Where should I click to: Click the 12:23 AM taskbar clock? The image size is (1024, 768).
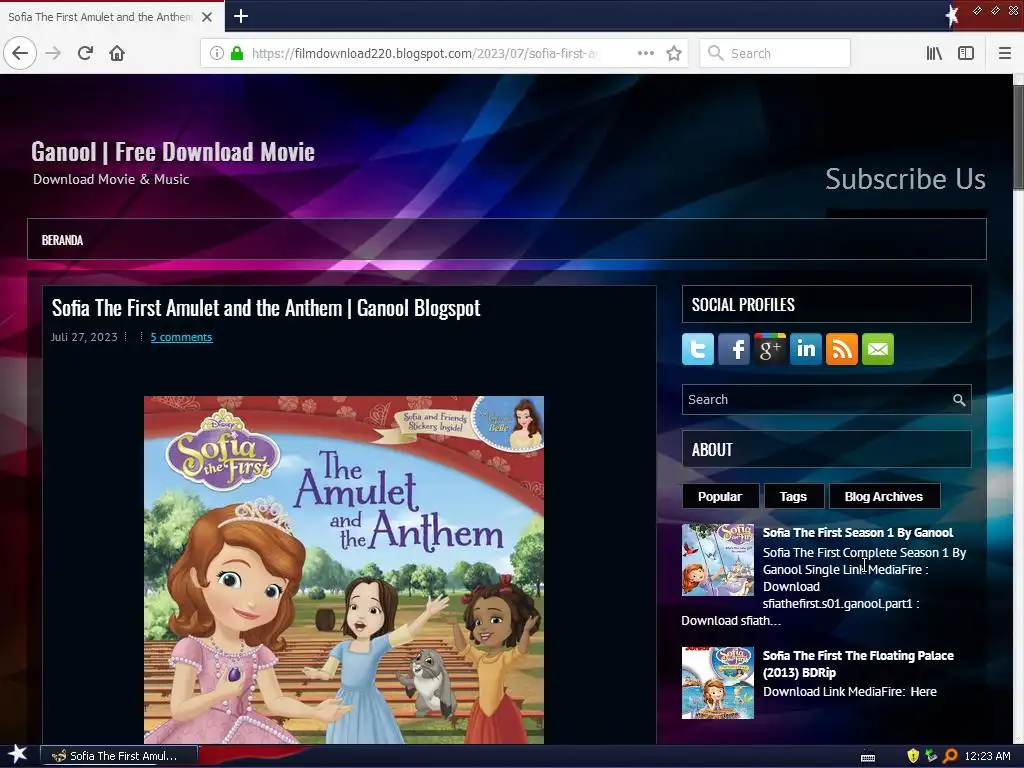[x=987, y=756]
